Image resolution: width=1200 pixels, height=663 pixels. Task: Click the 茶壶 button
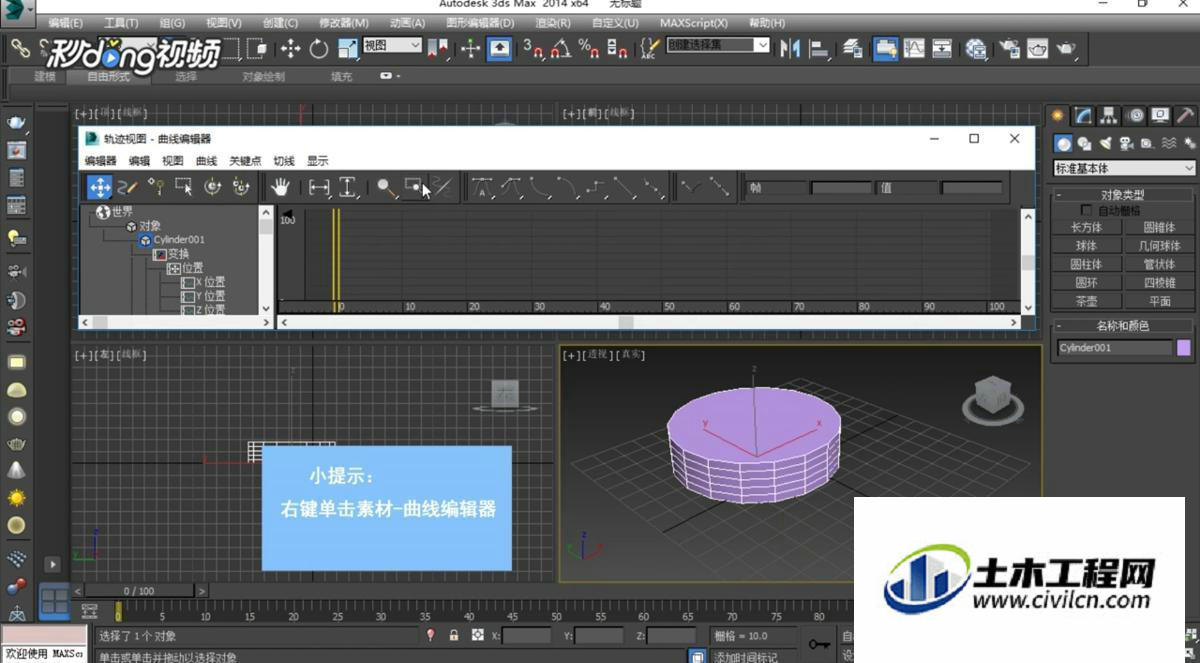pos(1087,300)
